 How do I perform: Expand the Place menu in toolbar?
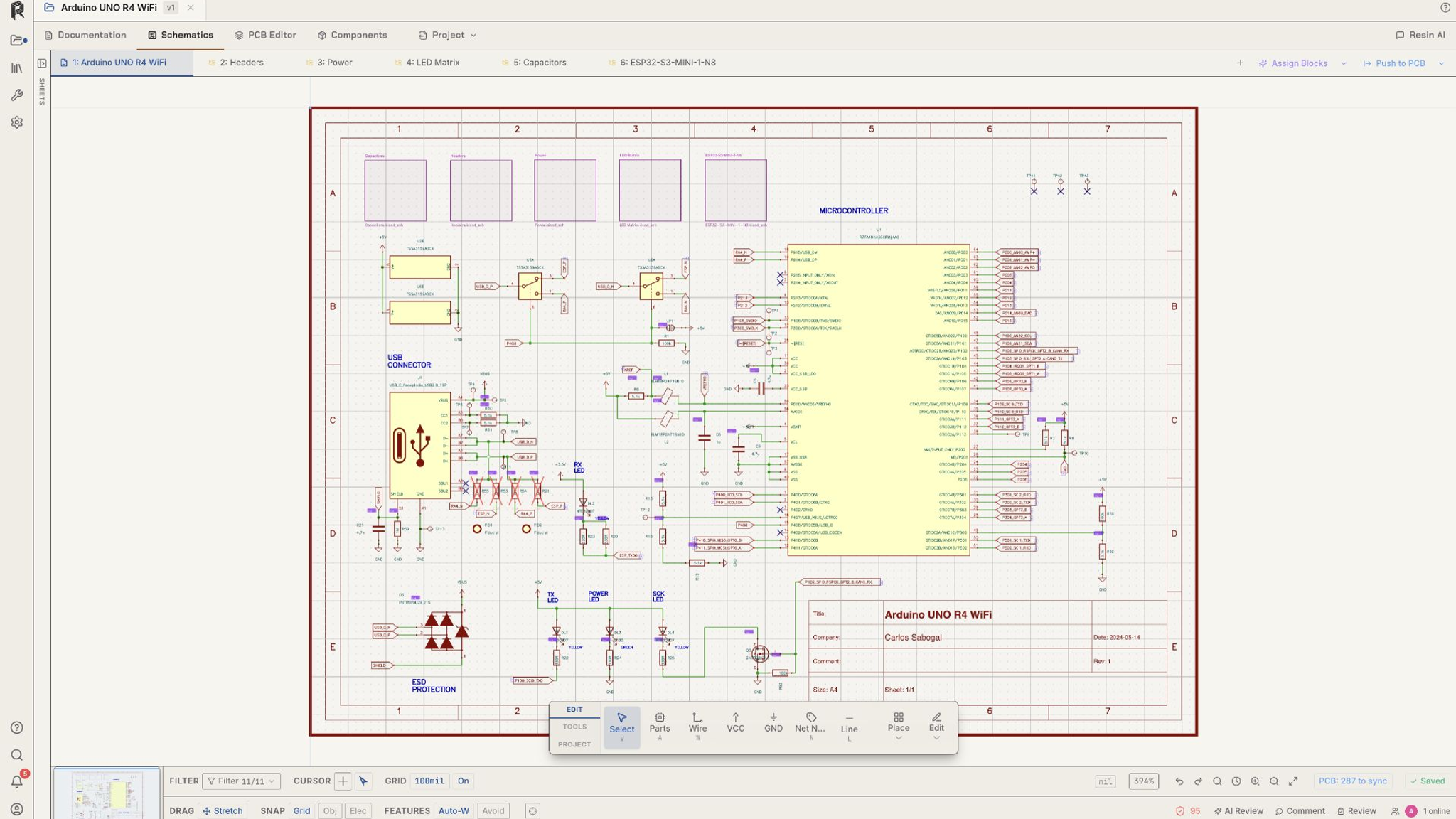point(898,727)
